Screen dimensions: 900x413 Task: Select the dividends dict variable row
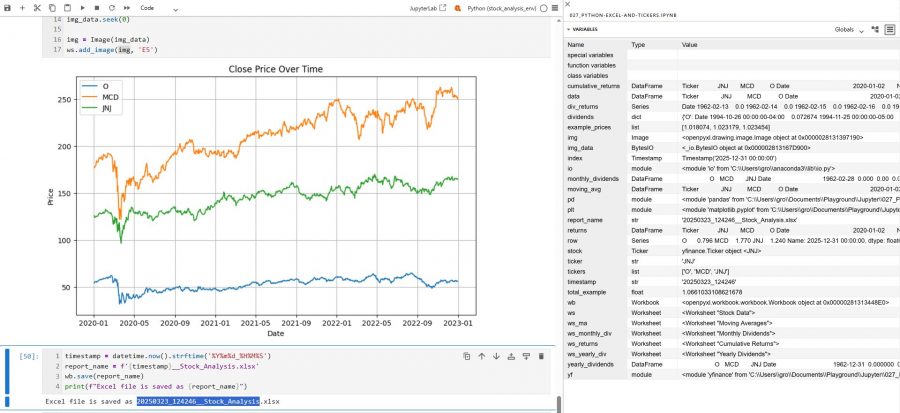[x=732, y=117]
